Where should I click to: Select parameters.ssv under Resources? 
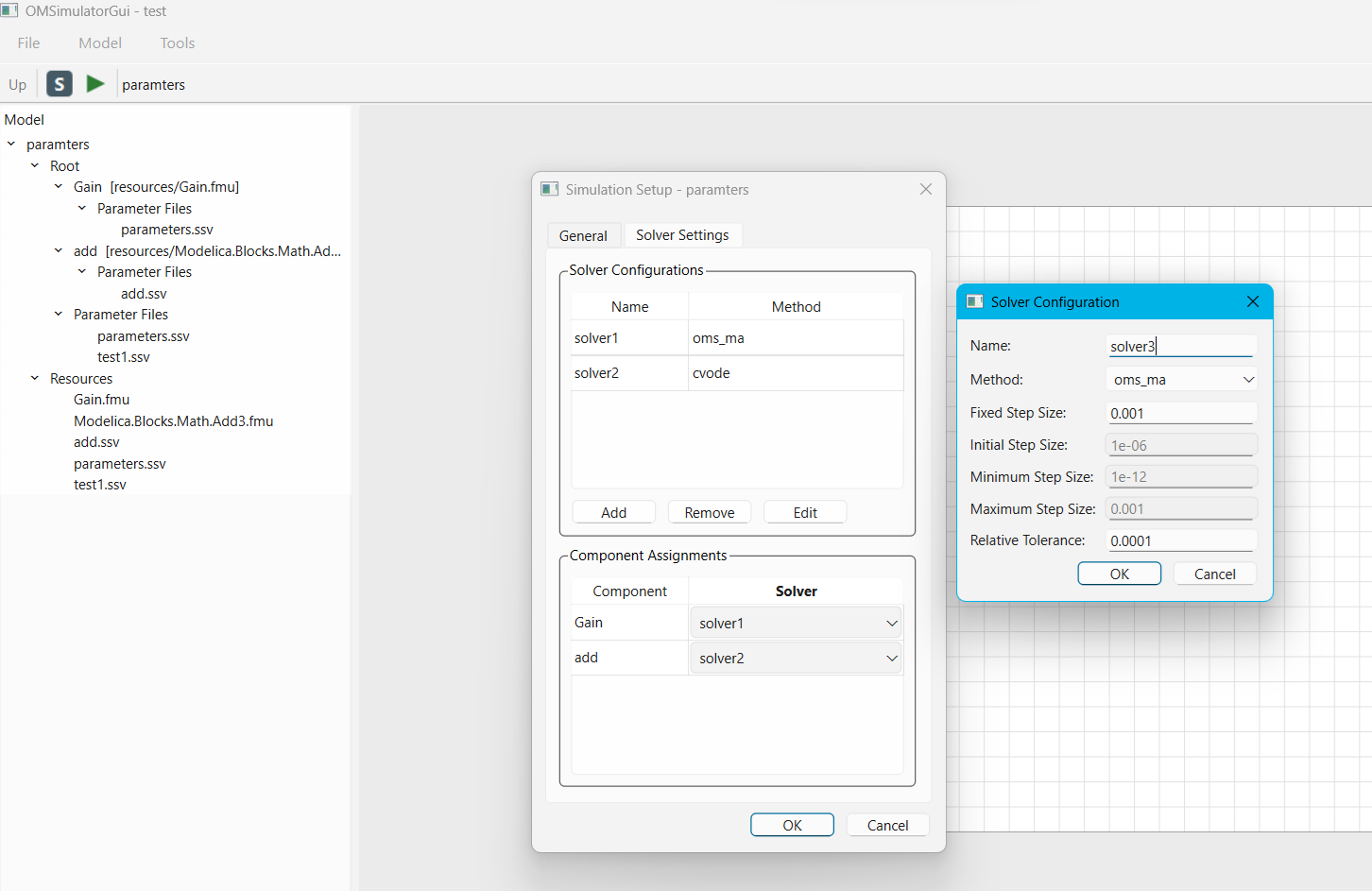coord(120,464)
